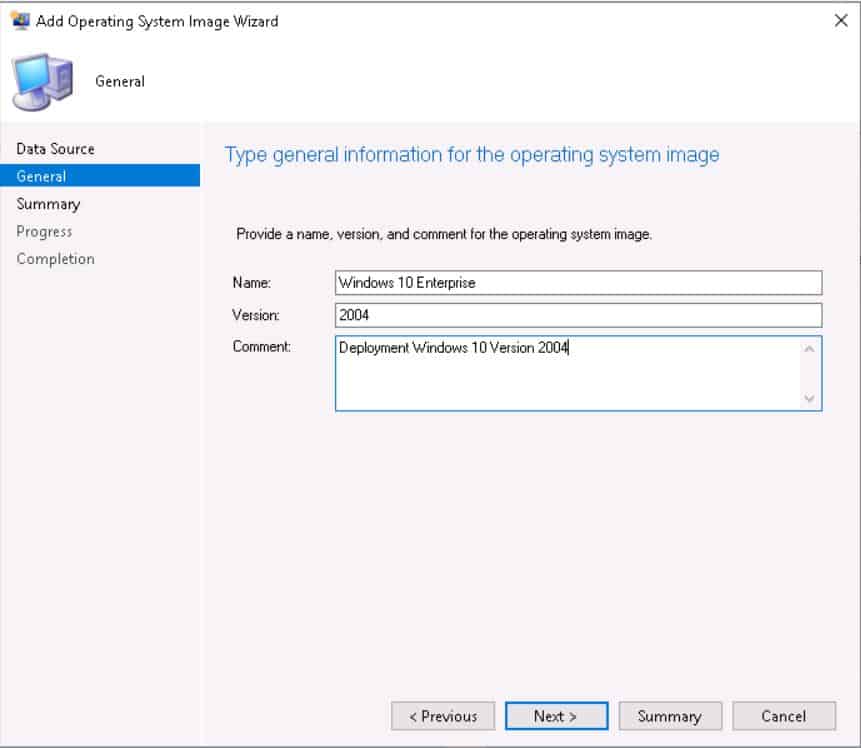
Task: Cancel the wizard
Action: coord(784,716)
